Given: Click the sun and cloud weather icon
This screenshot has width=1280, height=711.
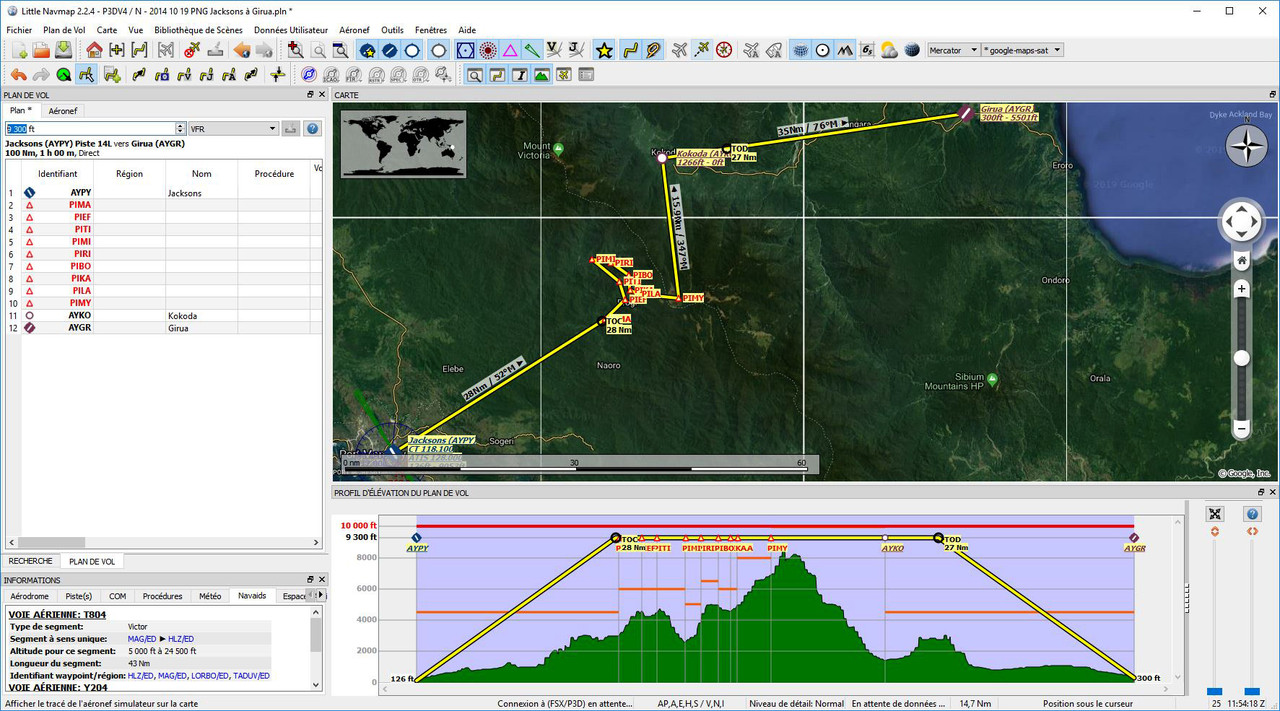Looking at the screenshot, I should click(x=889, y=50).
